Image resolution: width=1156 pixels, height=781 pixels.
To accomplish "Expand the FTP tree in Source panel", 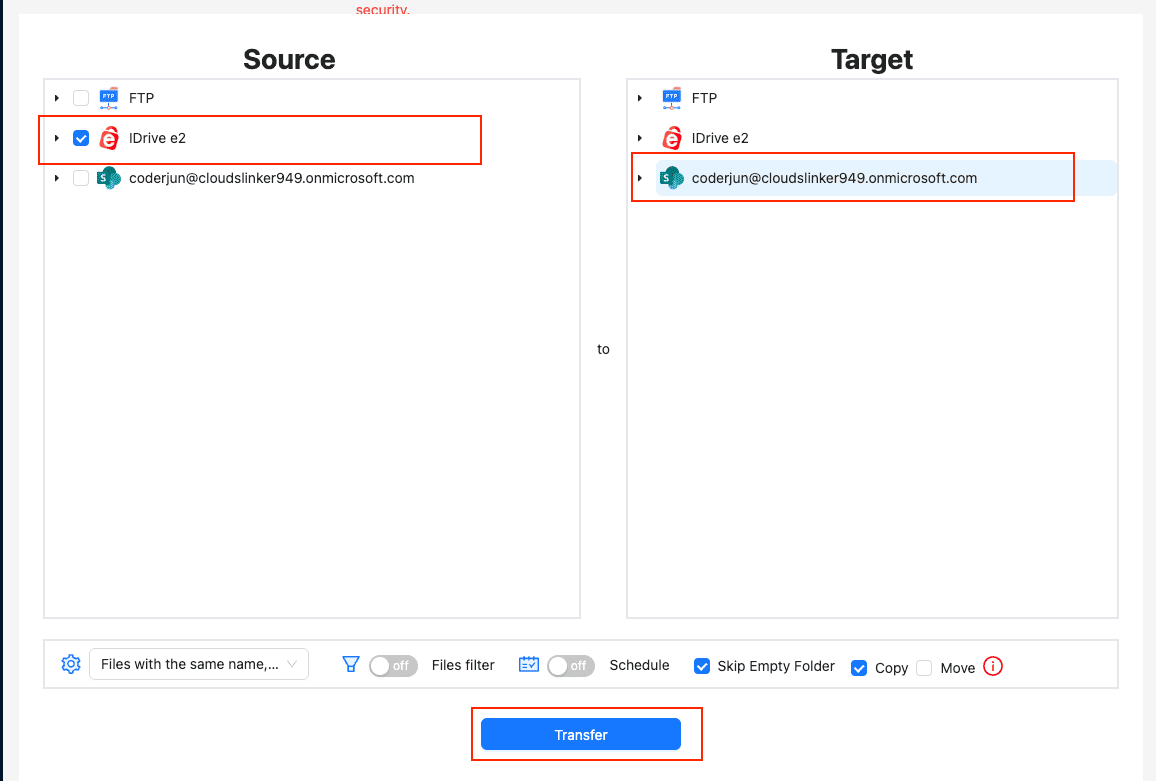I will pos(56,97).
